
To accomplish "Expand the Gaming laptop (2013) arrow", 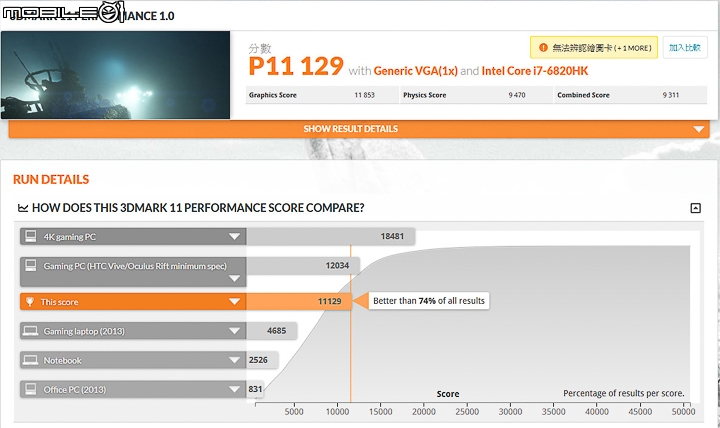I will click(x=234, y=331).
